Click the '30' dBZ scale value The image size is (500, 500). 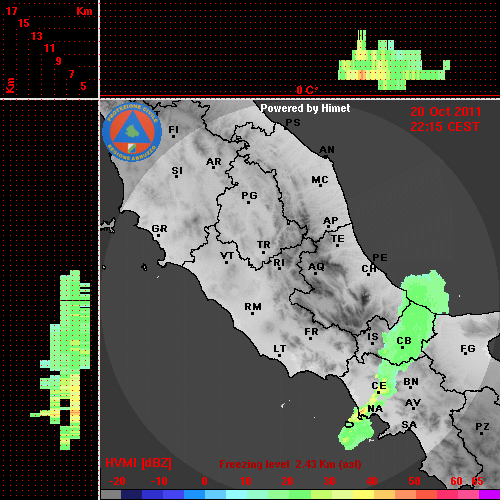[x=329, y=481]
